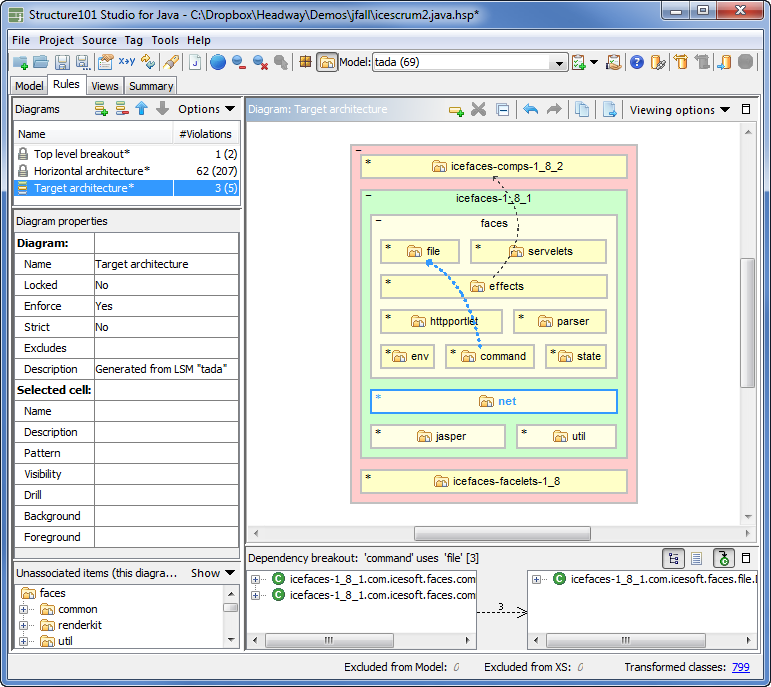Select the net cell in diagram
771x687 pixels.
[x=494, y=401]
